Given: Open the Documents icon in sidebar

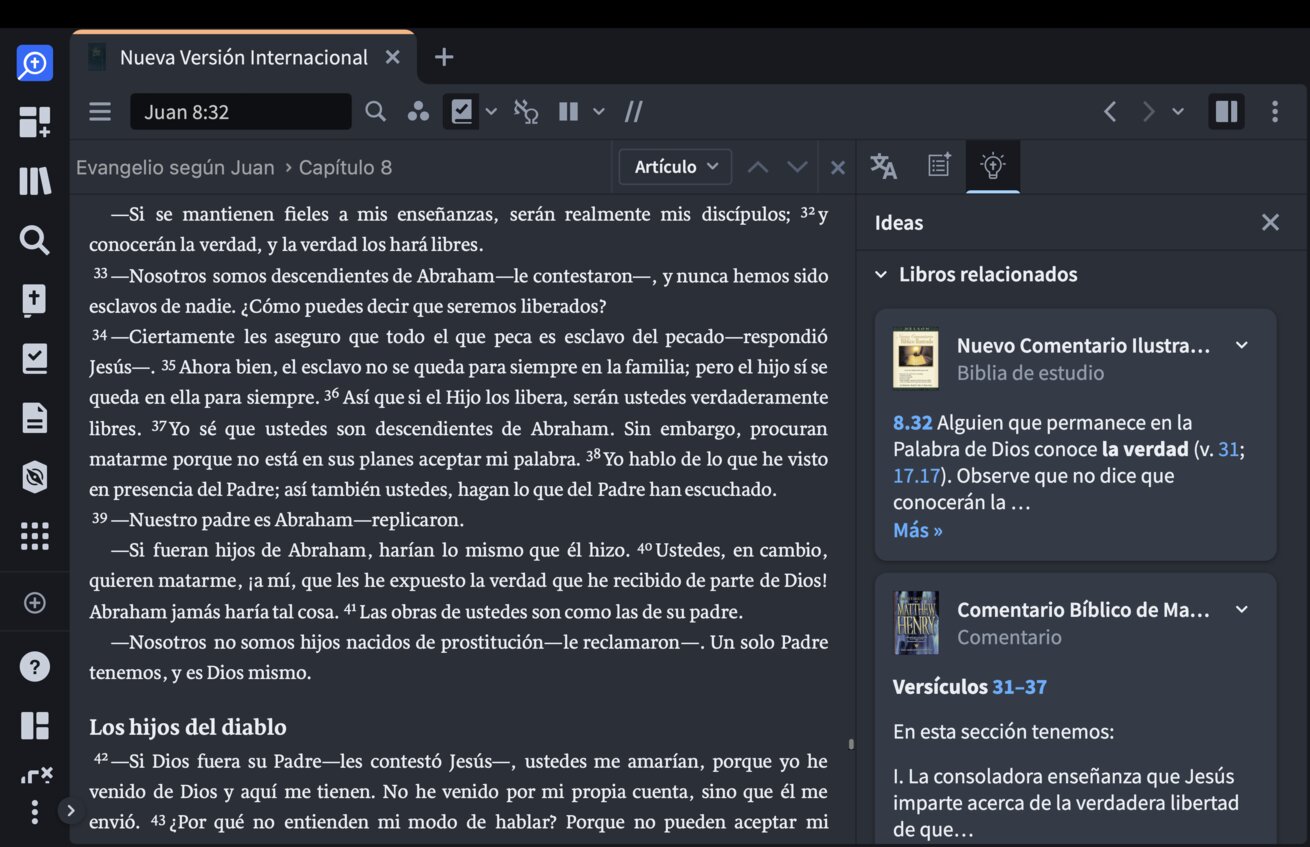Looking at the screenshot, I should (x=34, y=417).
